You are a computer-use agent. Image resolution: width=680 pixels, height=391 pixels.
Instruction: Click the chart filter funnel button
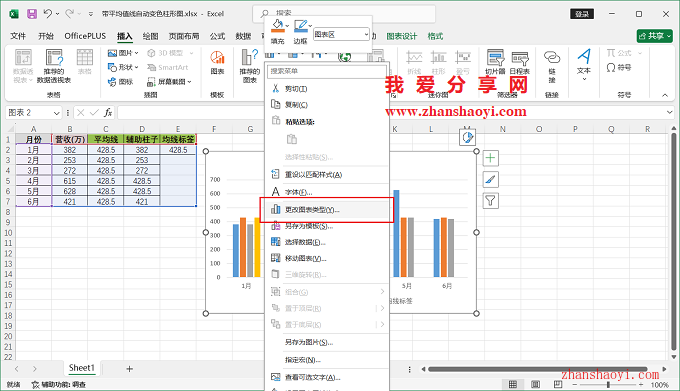490,200
